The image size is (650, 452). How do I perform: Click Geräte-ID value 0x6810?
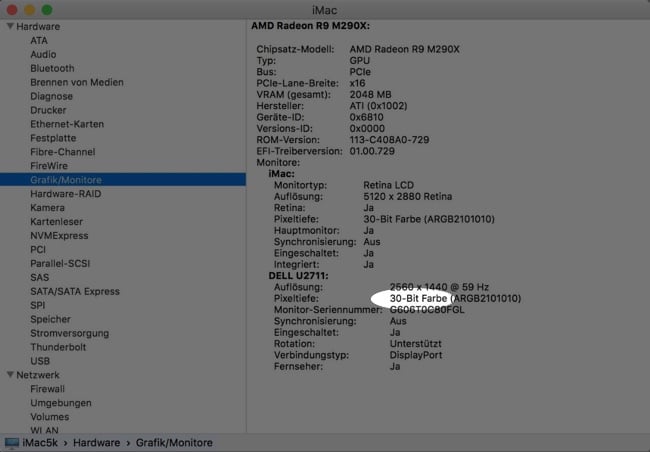point(366,117)
